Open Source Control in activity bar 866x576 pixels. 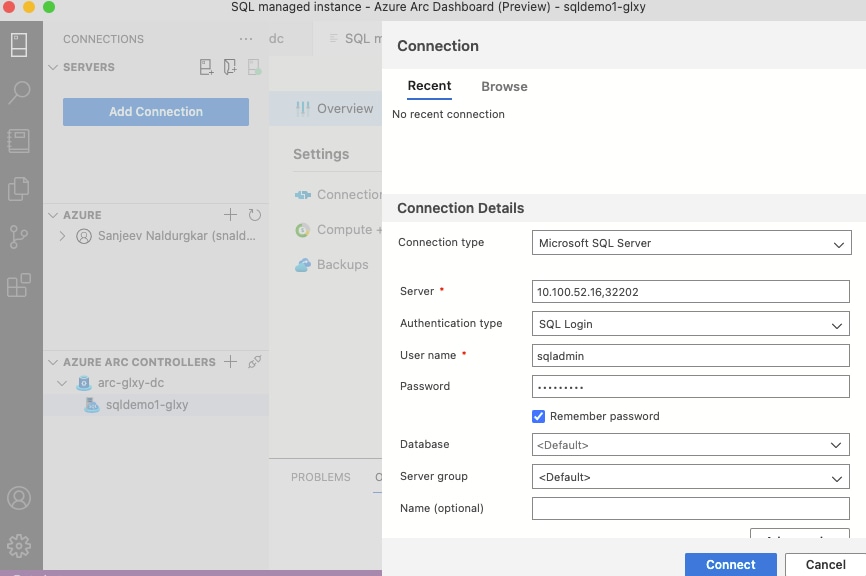[x=19, y=237]
